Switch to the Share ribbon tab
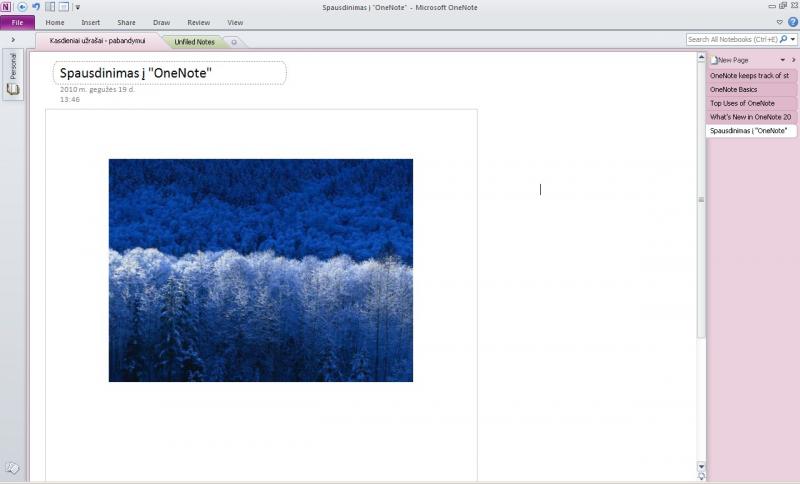The width and height of the screenshot is (800, 484). click(126, 22)
